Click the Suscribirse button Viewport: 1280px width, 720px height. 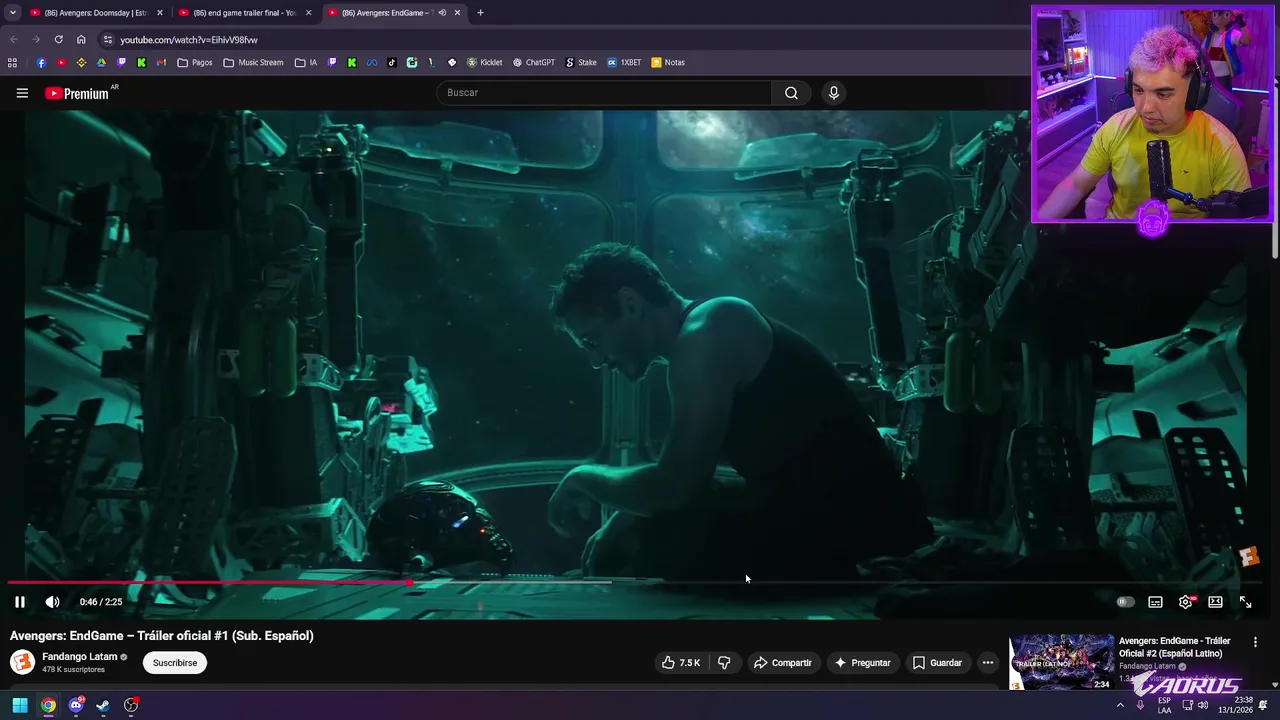175,663
